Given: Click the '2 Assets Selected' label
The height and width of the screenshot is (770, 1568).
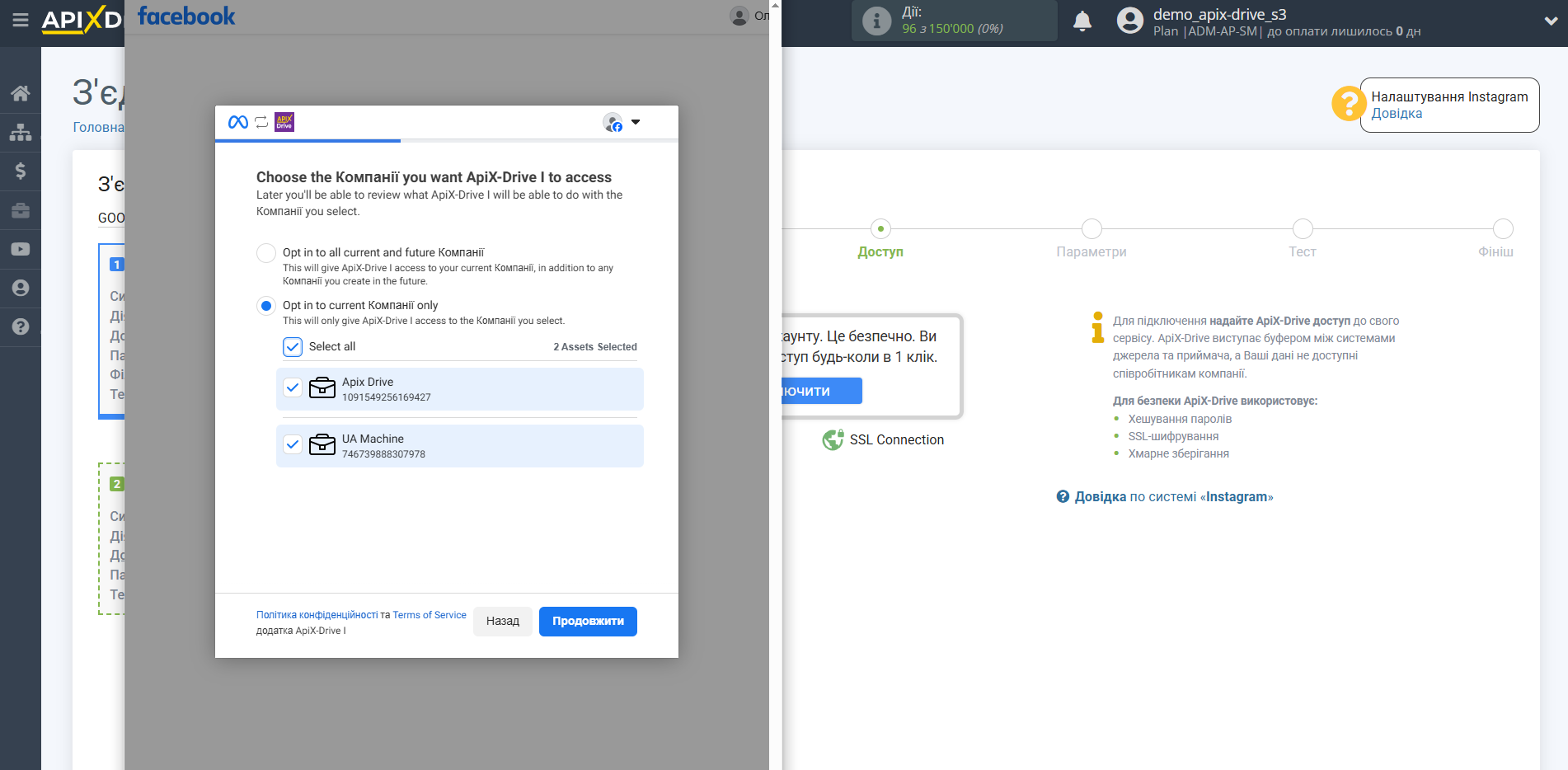Looking at the screenshot, I should [x=595, y=347].
